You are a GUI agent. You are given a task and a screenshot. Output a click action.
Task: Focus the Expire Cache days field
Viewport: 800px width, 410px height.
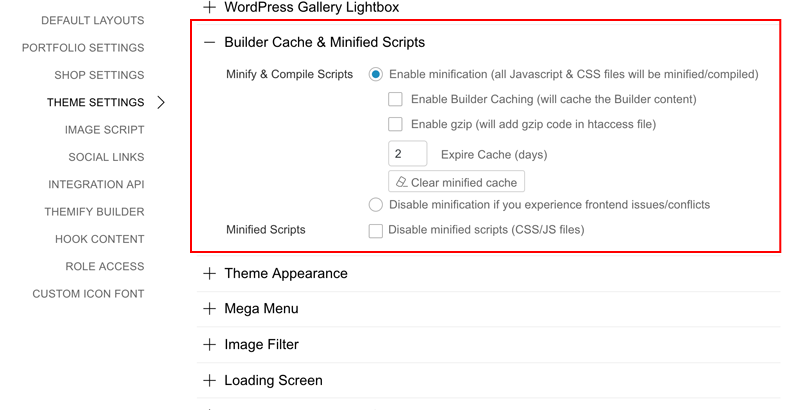(x=408, y=153)
